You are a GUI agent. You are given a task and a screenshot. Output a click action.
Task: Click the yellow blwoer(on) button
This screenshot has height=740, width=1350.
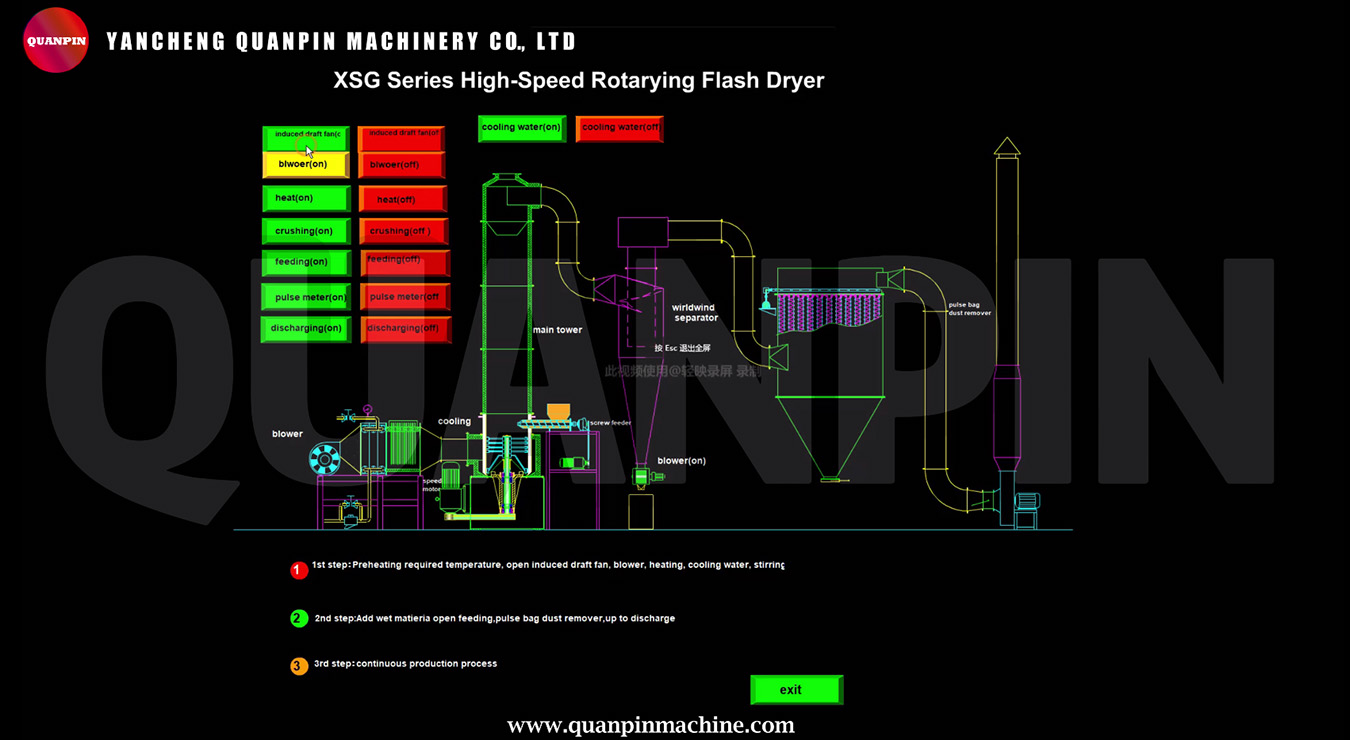click(x=306, y=164)
